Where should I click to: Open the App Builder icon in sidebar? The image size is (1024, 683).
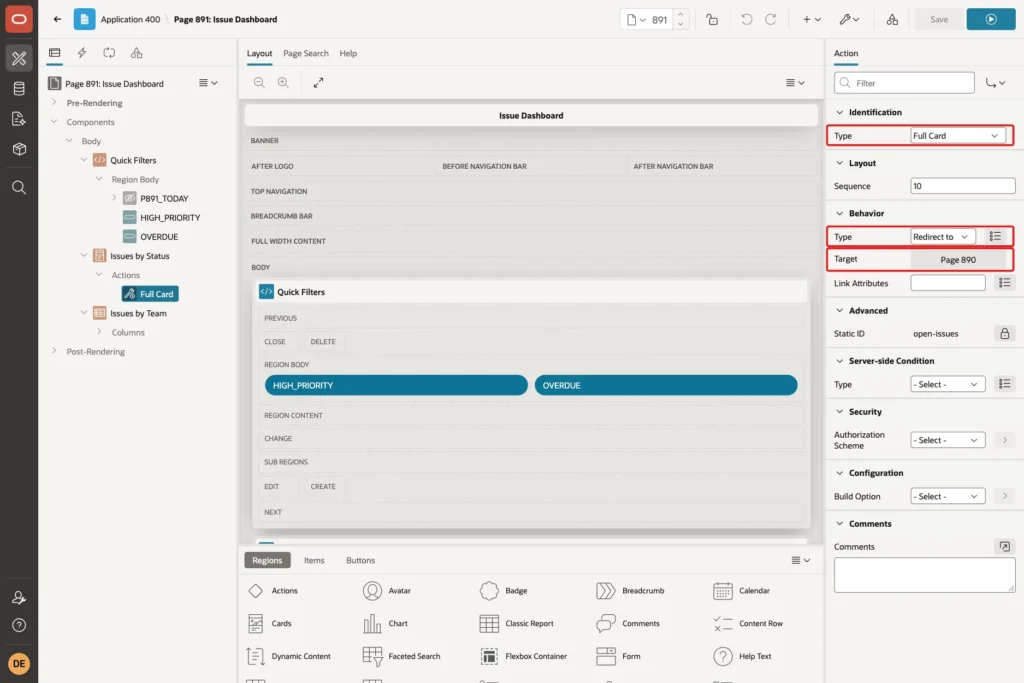[19, 58]
